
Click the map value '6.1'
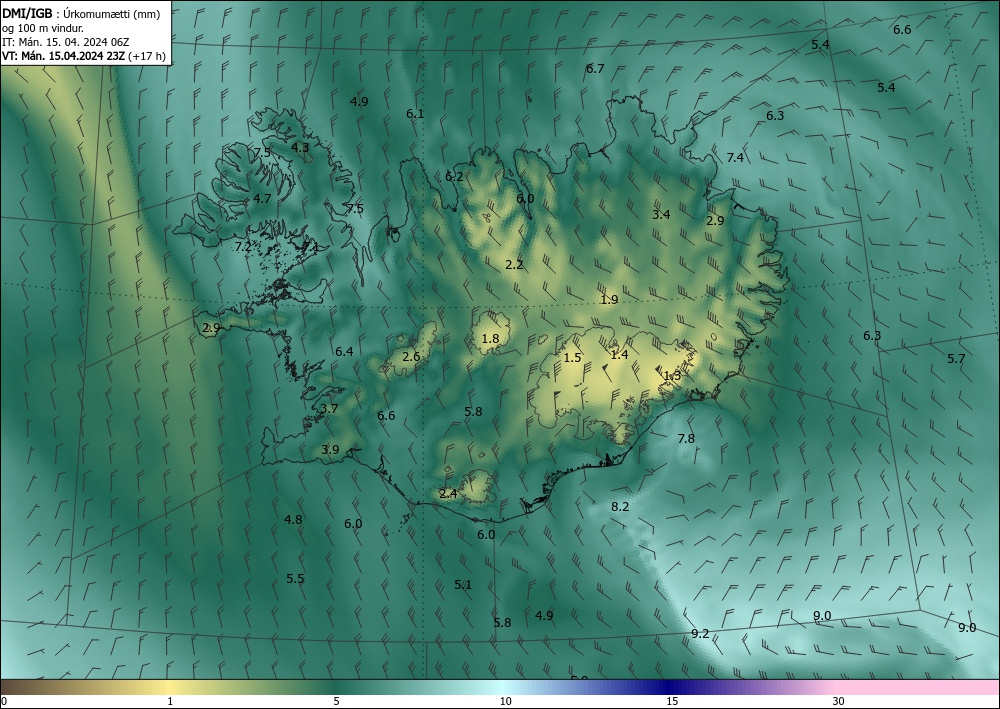[x=415, y=113]
